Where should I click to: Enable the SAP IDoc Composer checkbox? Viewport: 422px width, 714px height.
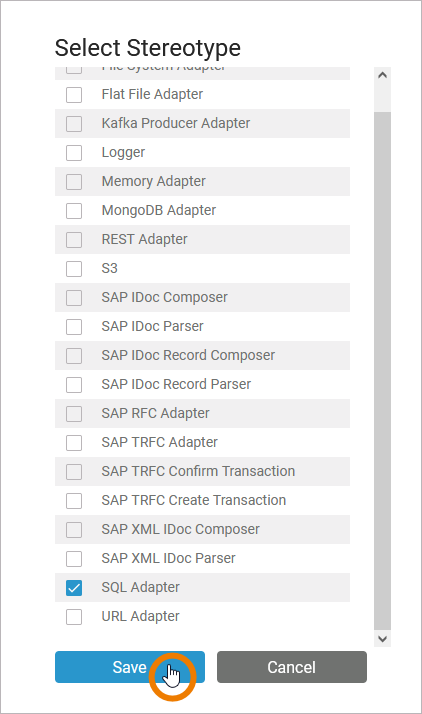[x=74, y=298]
